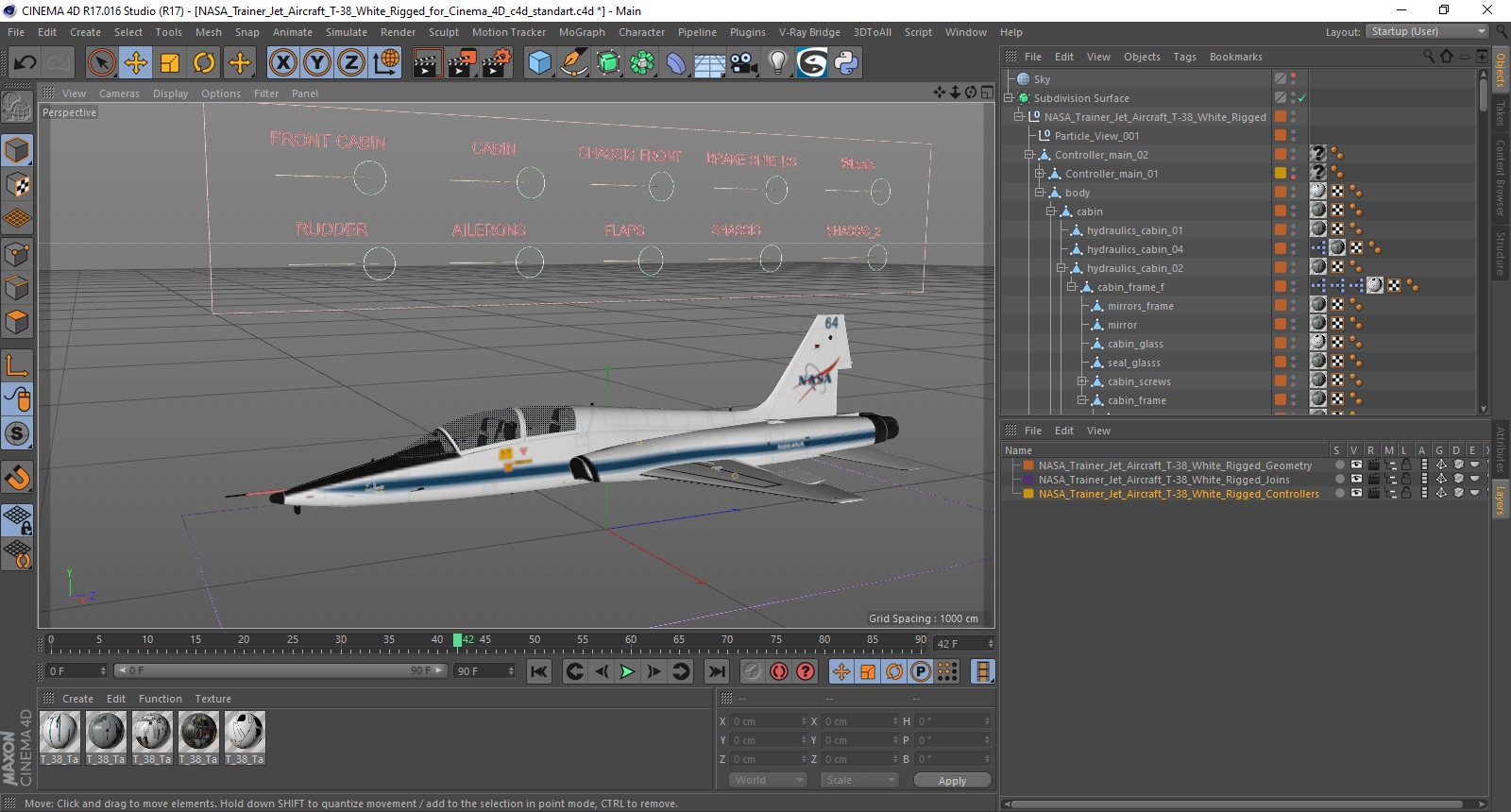The width and height of the screenshot is (1511, 812).
Task: Click the Python script icon
Action: [846, 63]
